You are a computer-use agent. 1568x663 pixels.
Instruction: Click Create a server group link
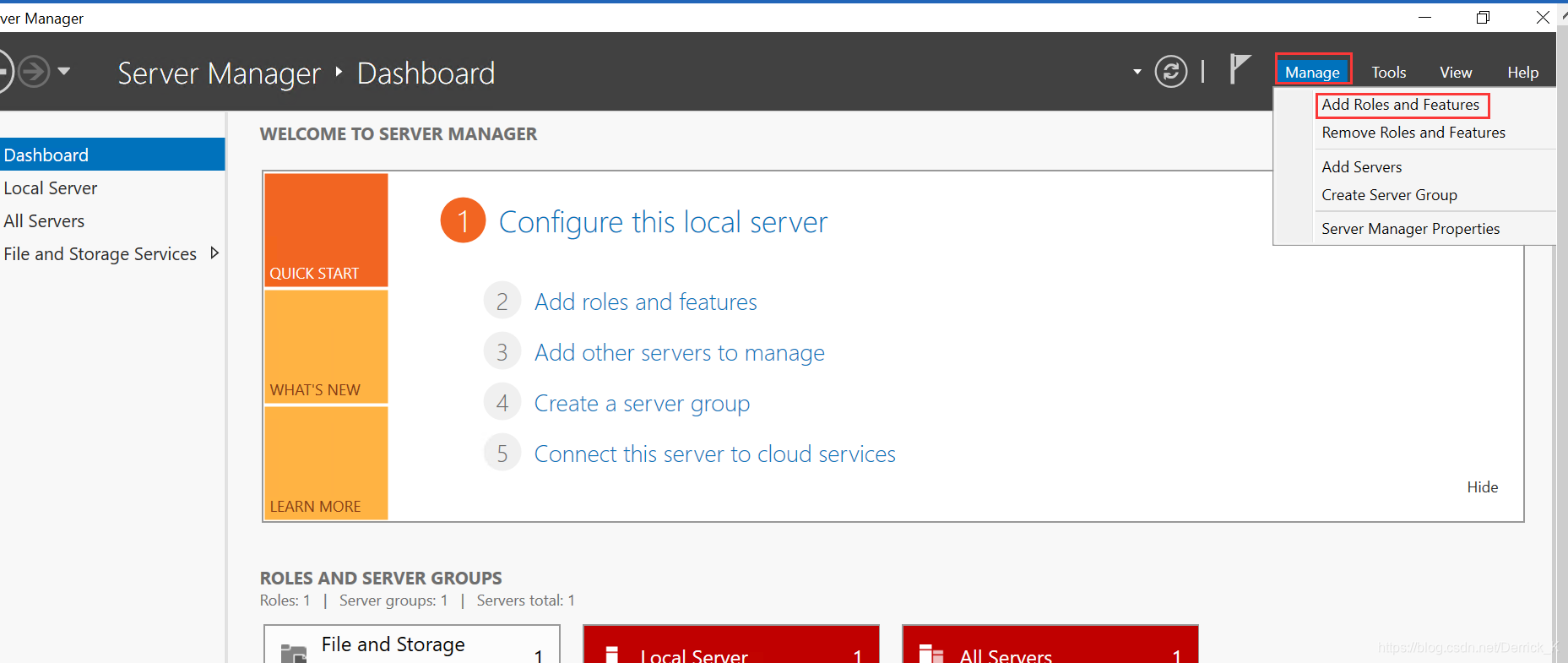642,404
